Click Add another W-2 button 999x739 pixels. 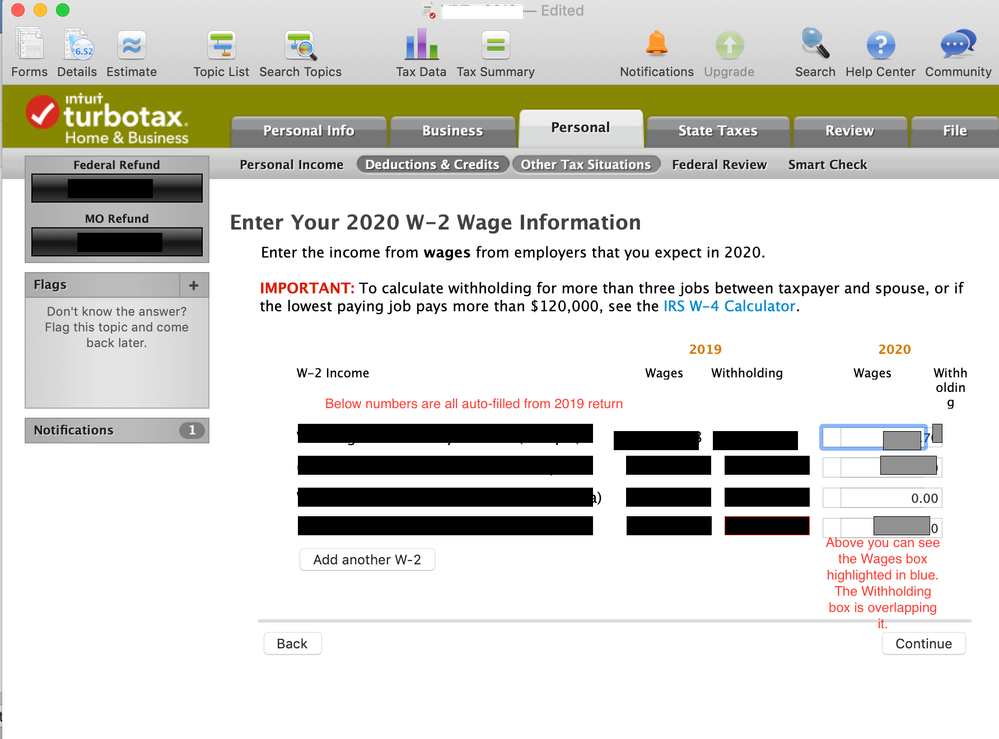point(367,560)
